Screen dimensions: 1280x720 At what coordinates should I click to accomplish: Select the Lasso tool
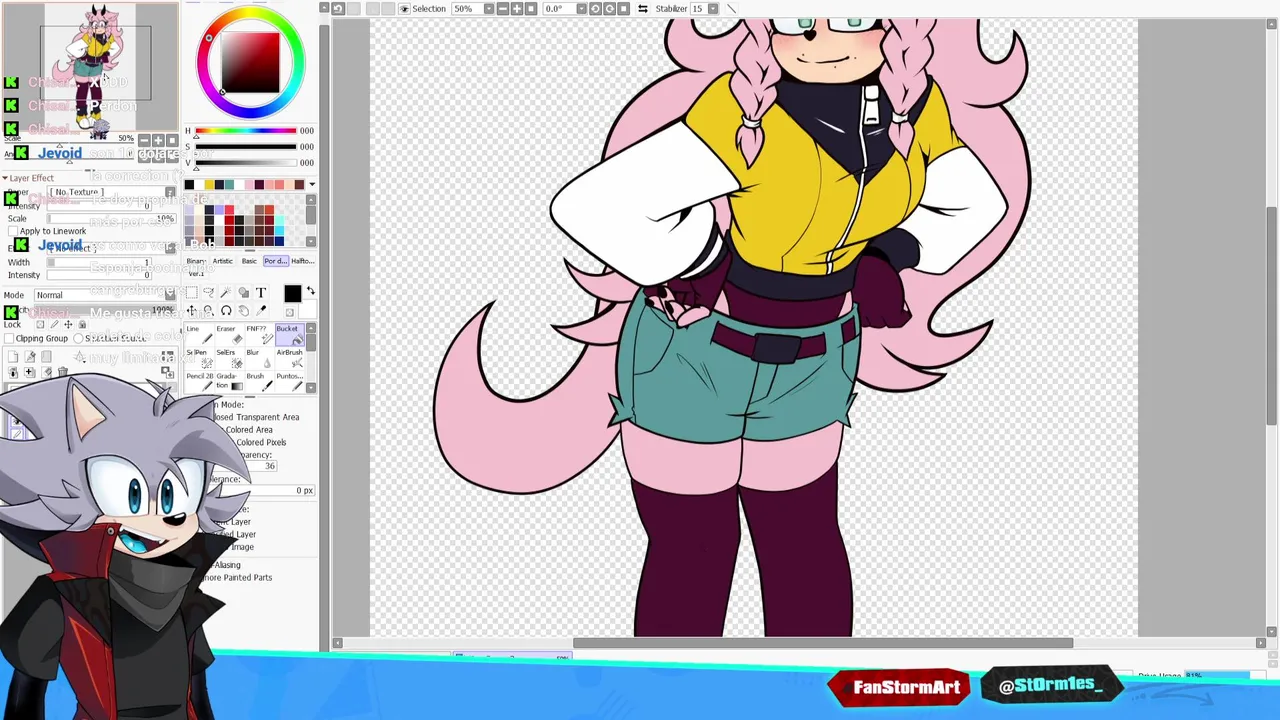pyautogui.click(x=209, y=293)
